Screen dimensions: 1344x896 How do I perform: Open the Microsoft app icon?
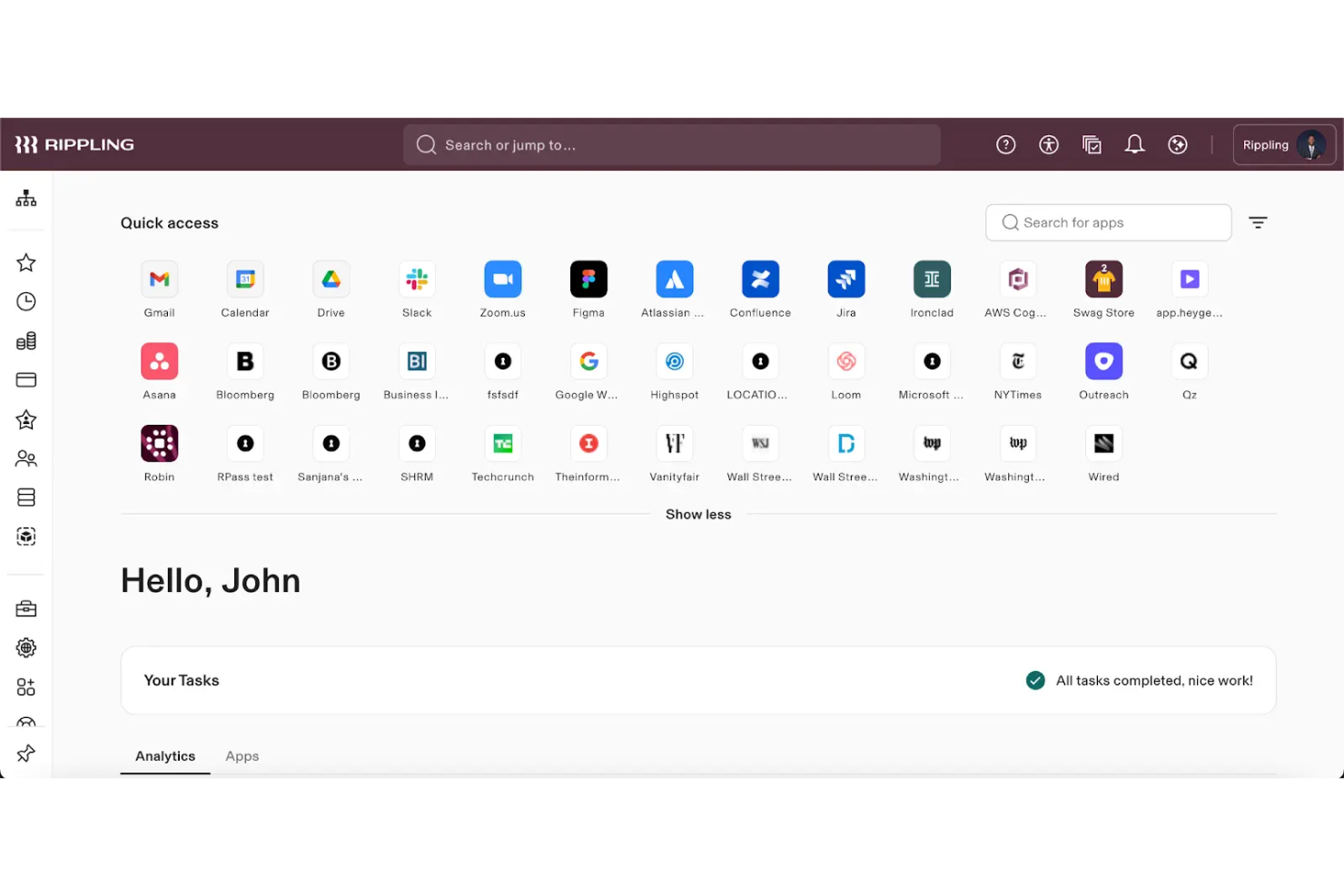[932, 361]
